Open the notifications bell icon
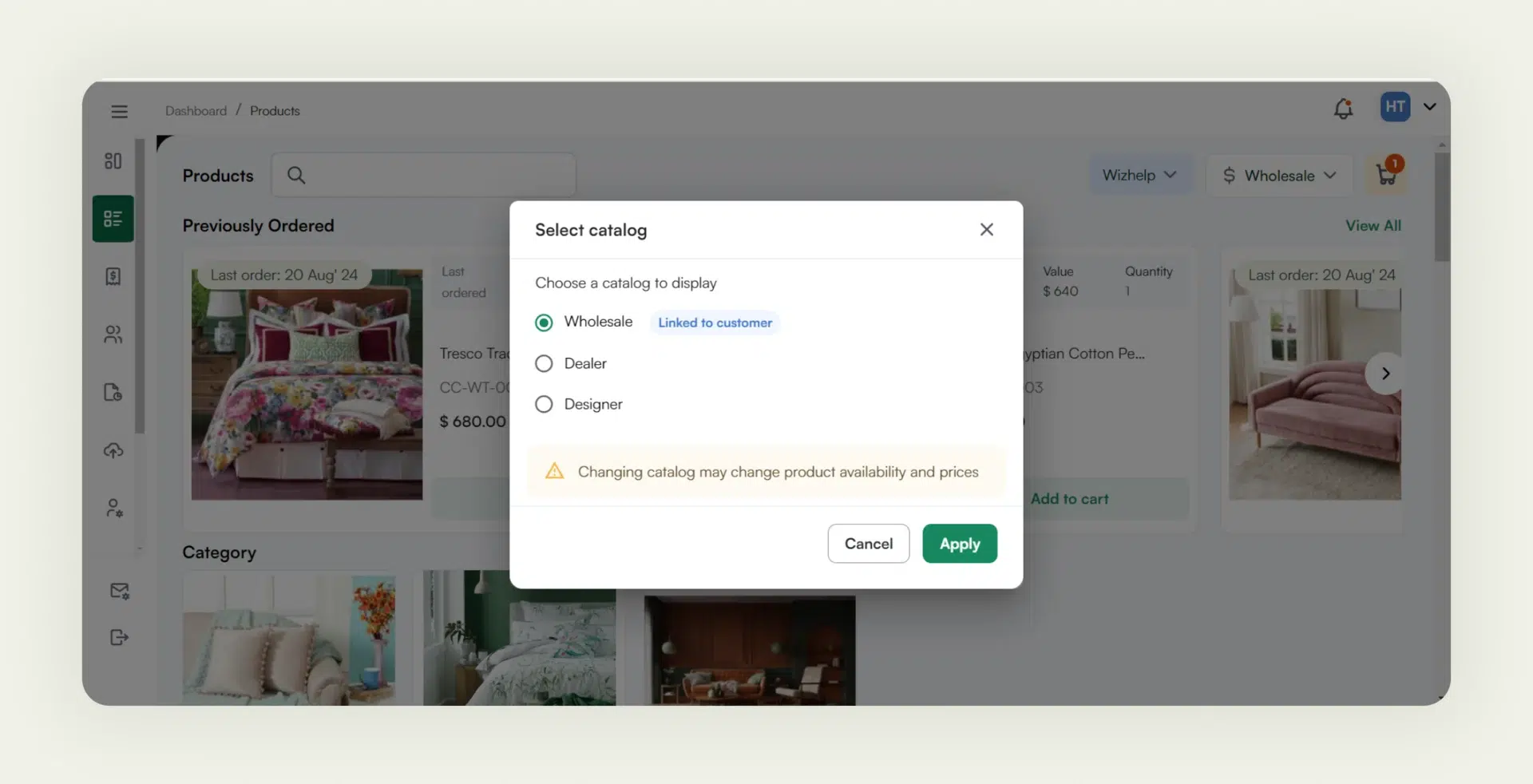 (x=1343, y=108)
